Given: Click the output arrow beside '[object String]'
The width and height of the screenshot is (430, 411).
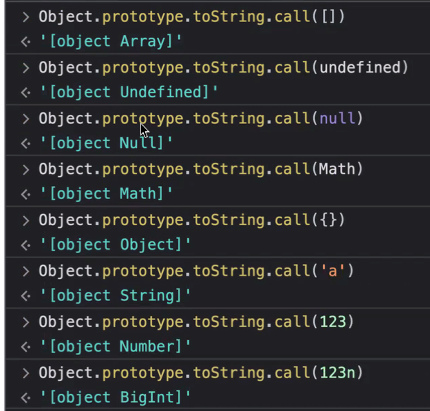Looking at the screenshot, I should tap(26, 296).
